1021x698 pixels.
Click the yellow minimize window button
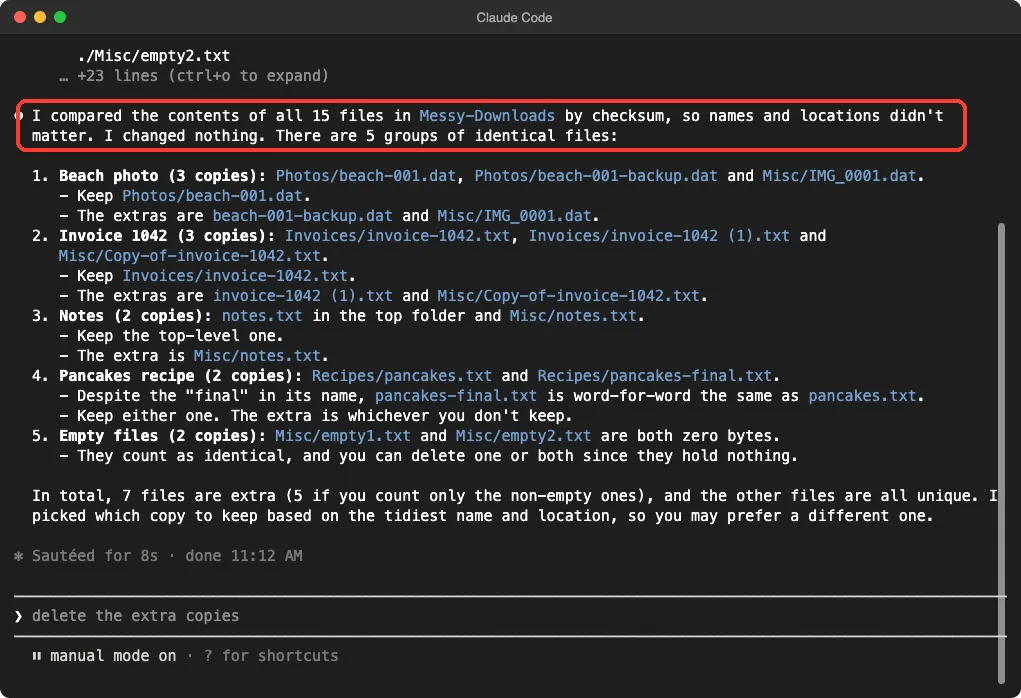pos(40,17)
